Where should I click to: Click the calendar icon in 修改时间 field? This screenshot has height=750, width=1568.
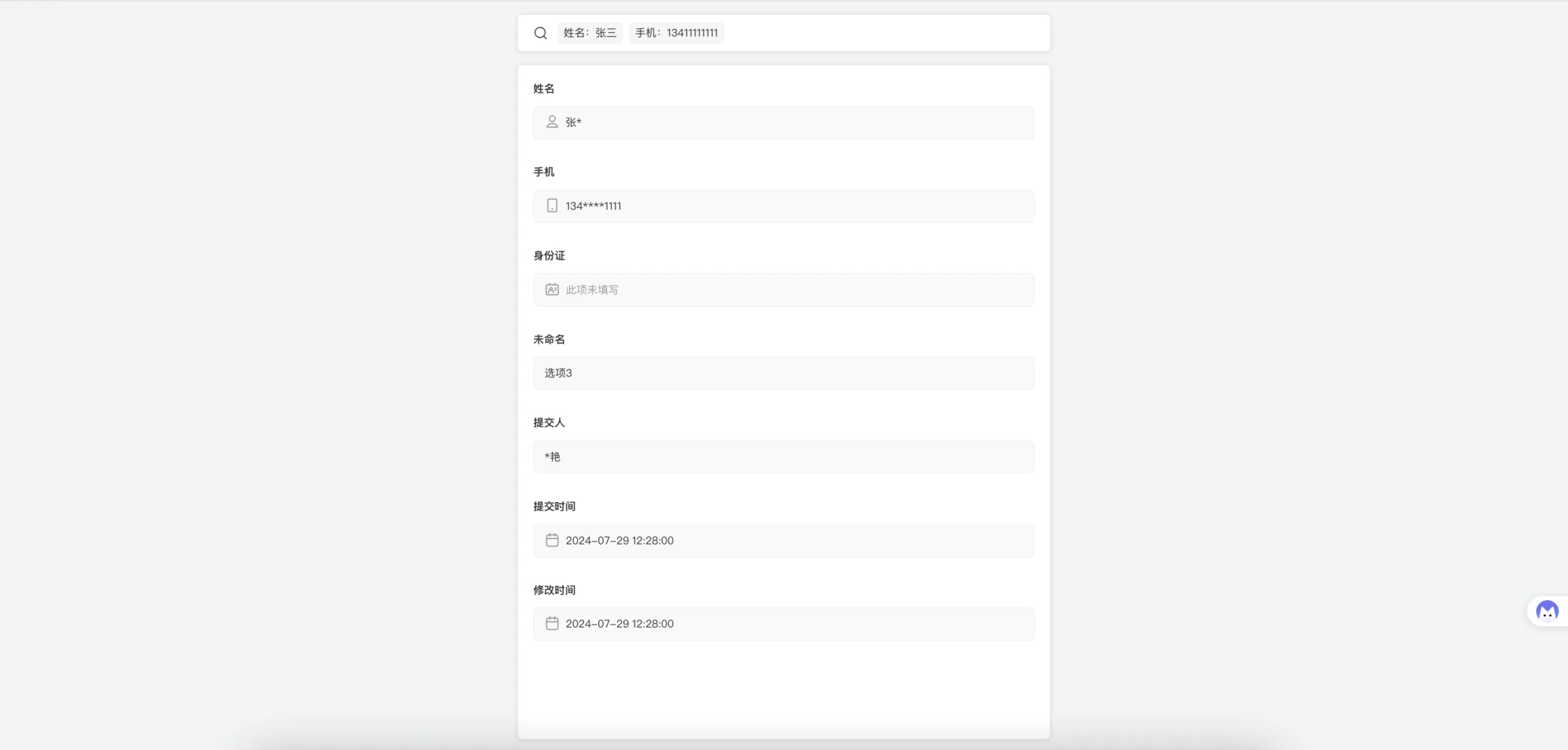coord(552,624)
